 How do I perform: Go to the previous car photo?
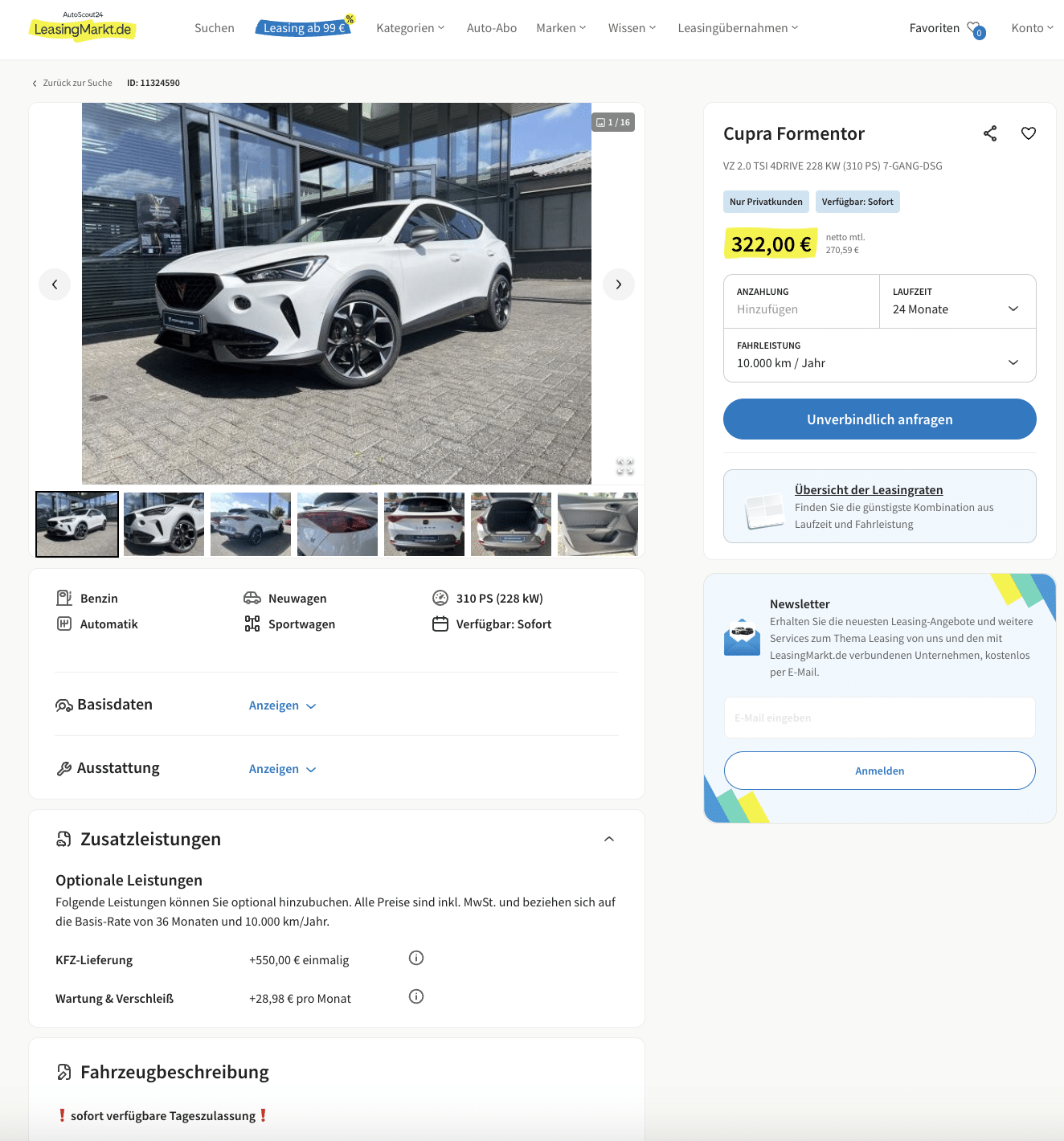coord(55,284)
